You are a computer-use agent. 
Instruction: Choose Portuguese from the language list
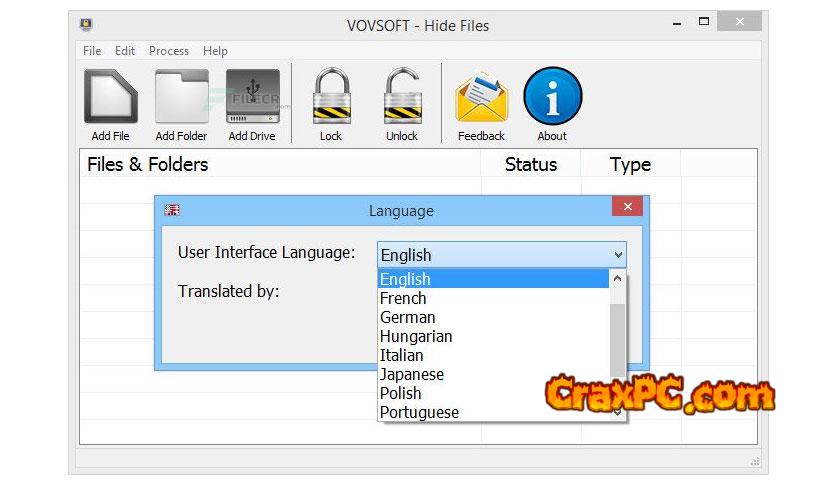point(493,413)
